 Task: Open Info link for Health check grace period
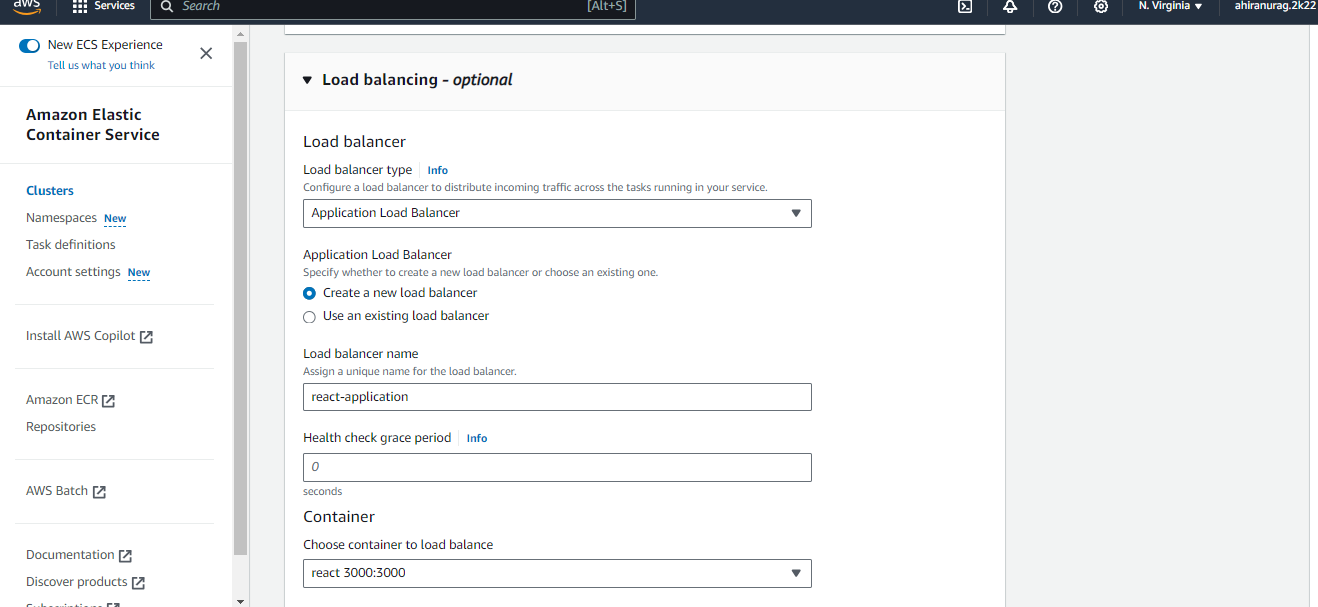pyautogui.click(x=477, y=439)
